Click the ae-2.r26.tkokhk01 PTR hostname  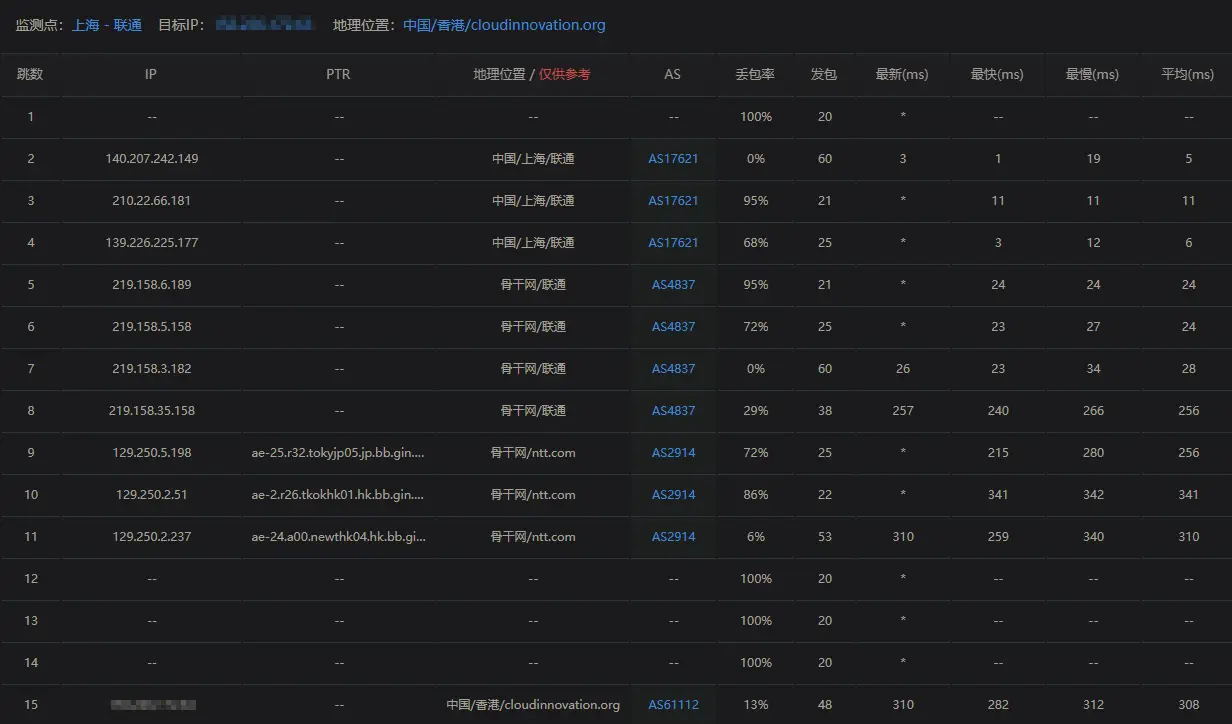click(338, 495)
